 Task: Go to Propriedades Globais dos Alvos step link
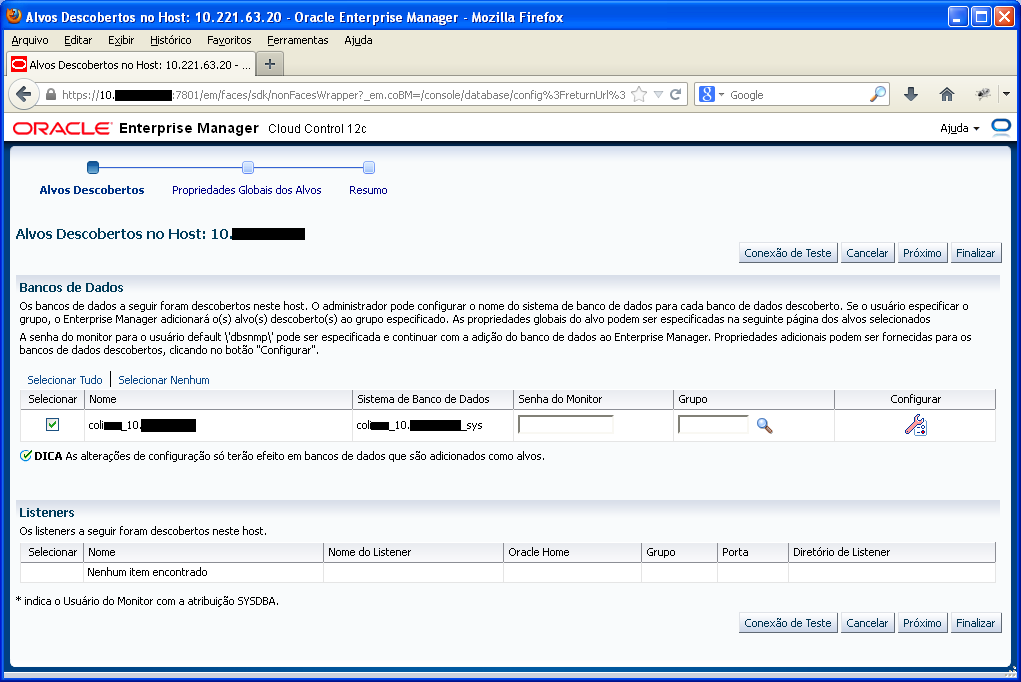pyautogui.click(x=247, y=190)
